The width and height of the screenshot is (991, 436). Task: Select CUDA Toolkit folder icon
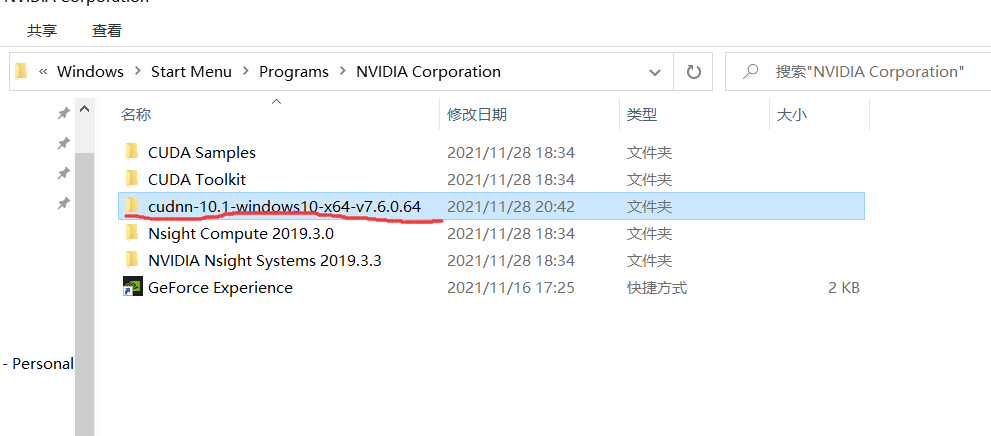coord(131,179)
